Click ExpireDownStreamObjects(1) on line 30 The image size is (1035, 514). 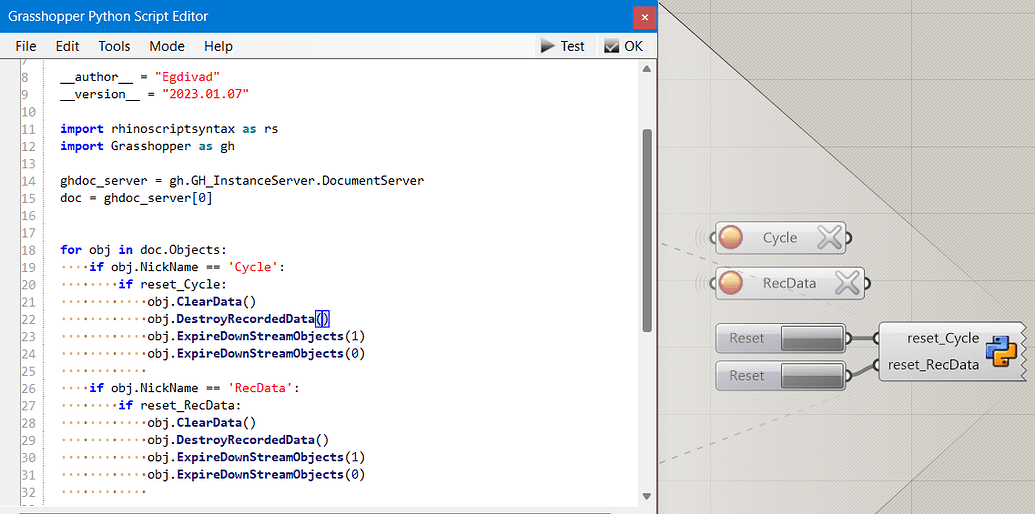271,457
